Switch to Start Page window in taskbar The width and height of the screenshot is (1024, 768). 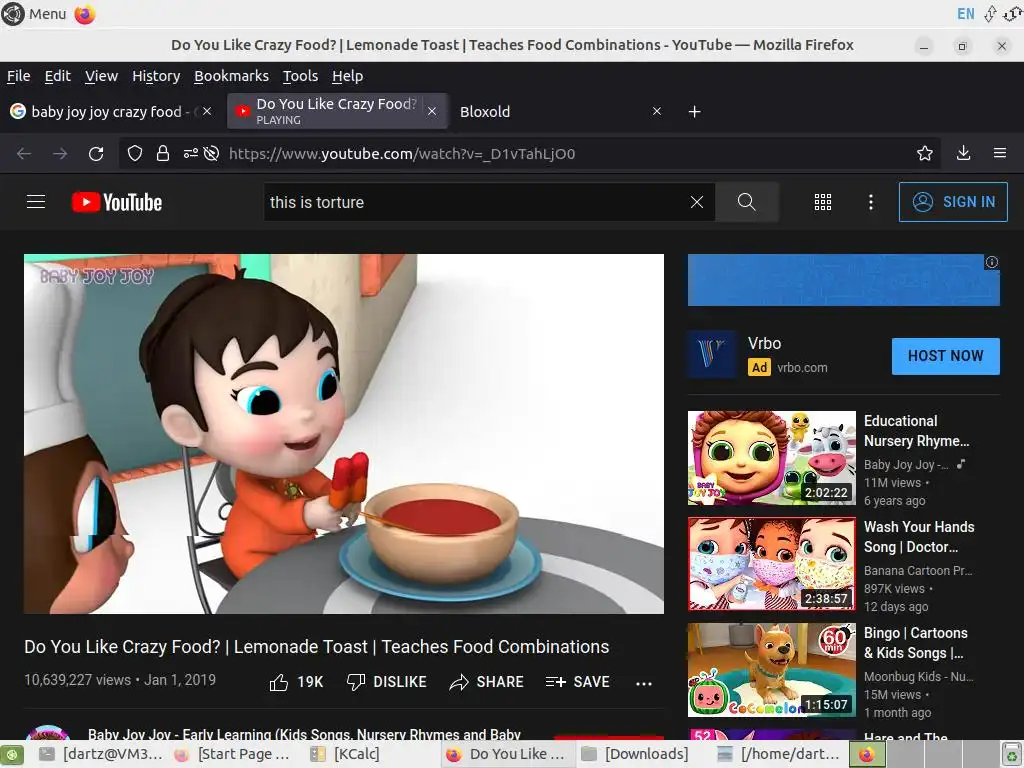tap(232, 754)
